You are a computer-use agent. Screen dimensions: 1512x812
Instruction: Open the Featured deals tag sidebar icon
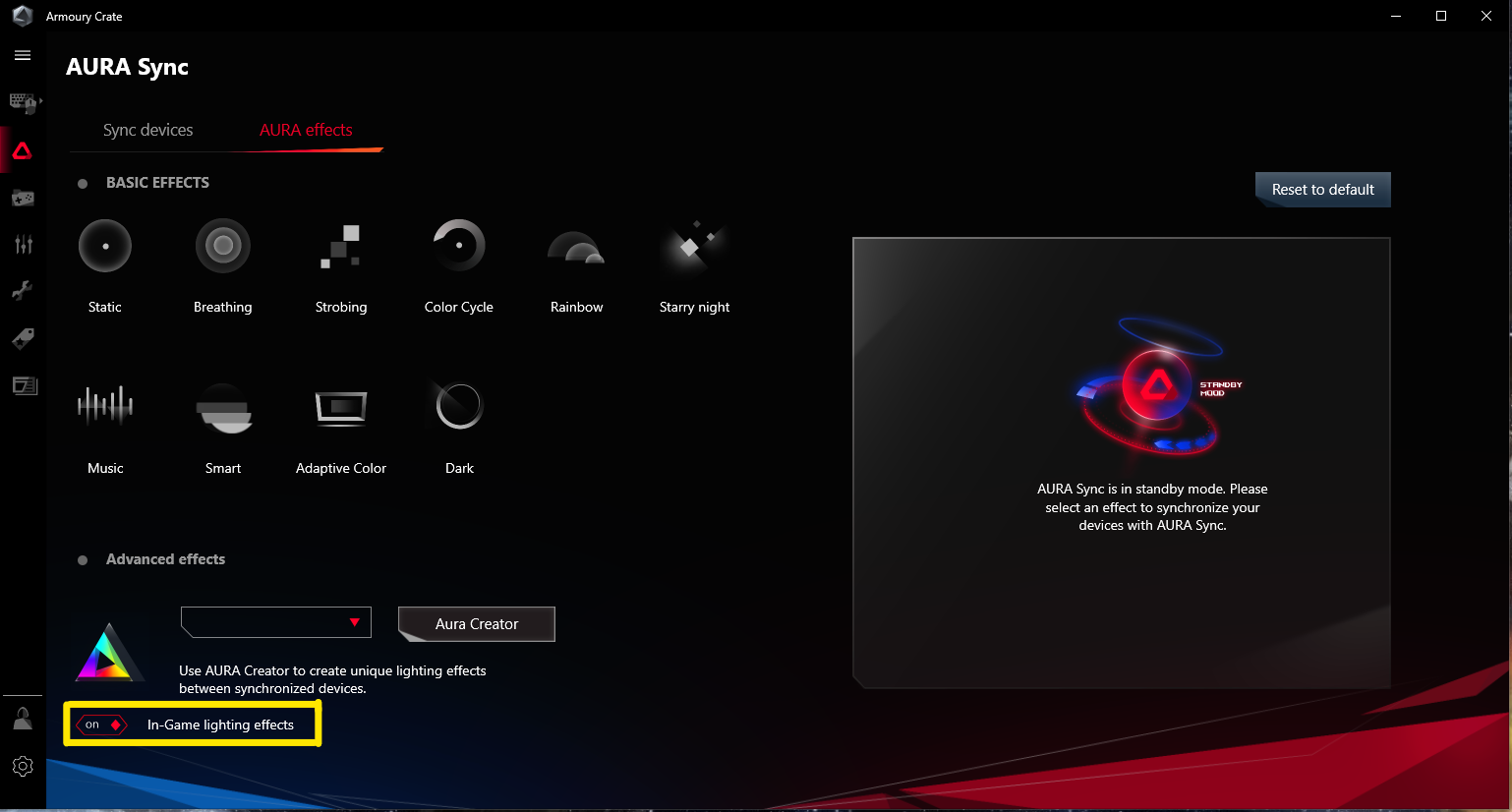tap(23, 338)
